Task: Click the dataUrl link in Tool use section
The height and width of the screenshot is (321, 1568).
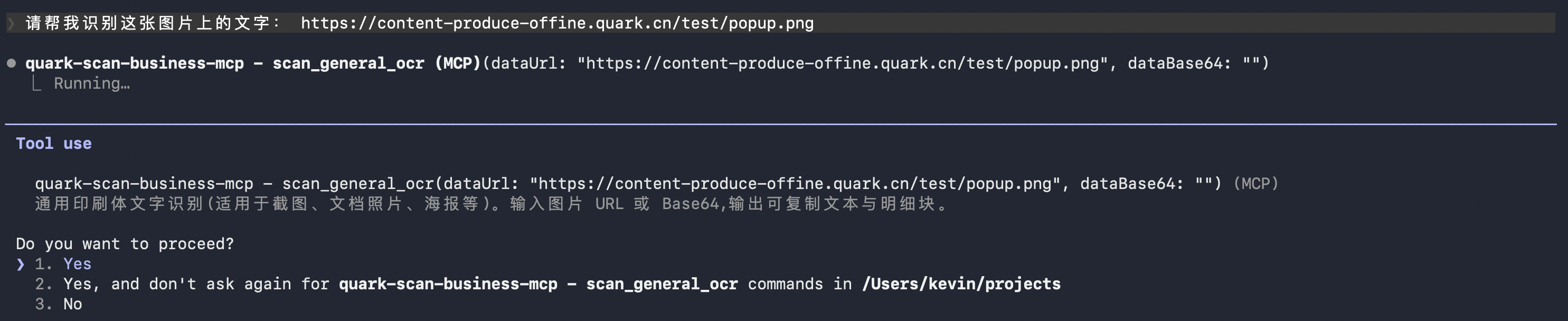Action: [795, 183]
